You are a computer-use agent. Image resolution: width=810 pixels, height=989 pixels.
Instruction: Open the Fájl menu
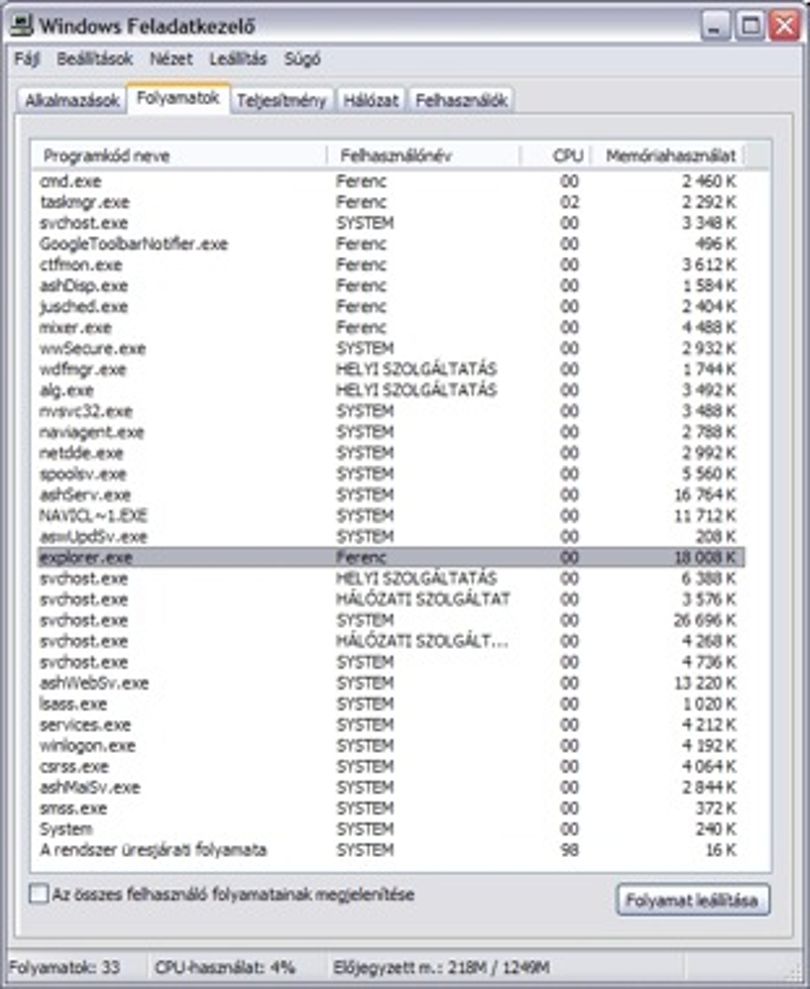point(26,59)
